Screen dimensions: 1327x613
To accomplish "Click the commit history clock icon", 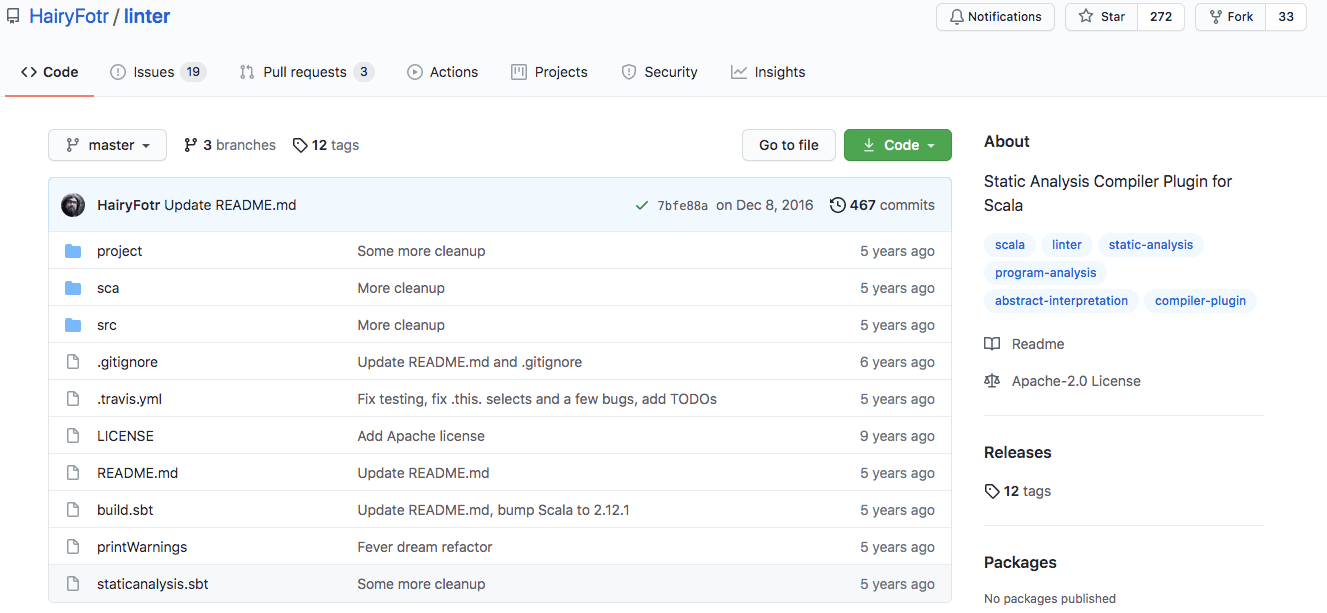I will pos(838,204).
